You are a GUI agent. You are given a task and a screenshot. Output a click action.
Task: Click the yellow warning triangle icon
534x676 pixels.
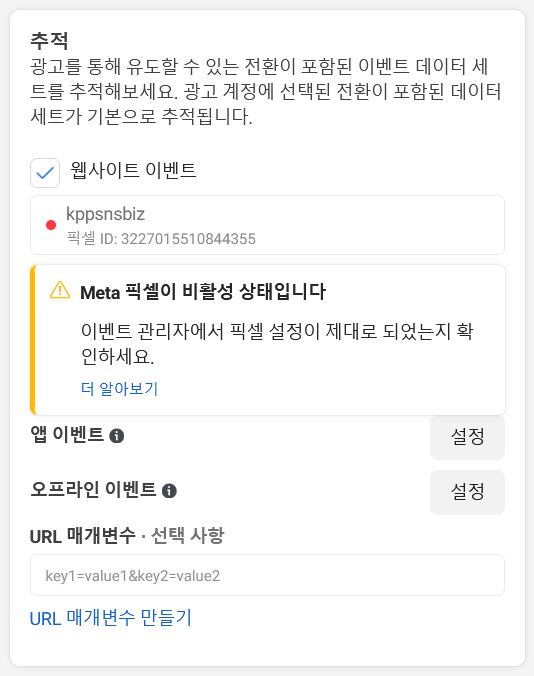click(60, 290)
